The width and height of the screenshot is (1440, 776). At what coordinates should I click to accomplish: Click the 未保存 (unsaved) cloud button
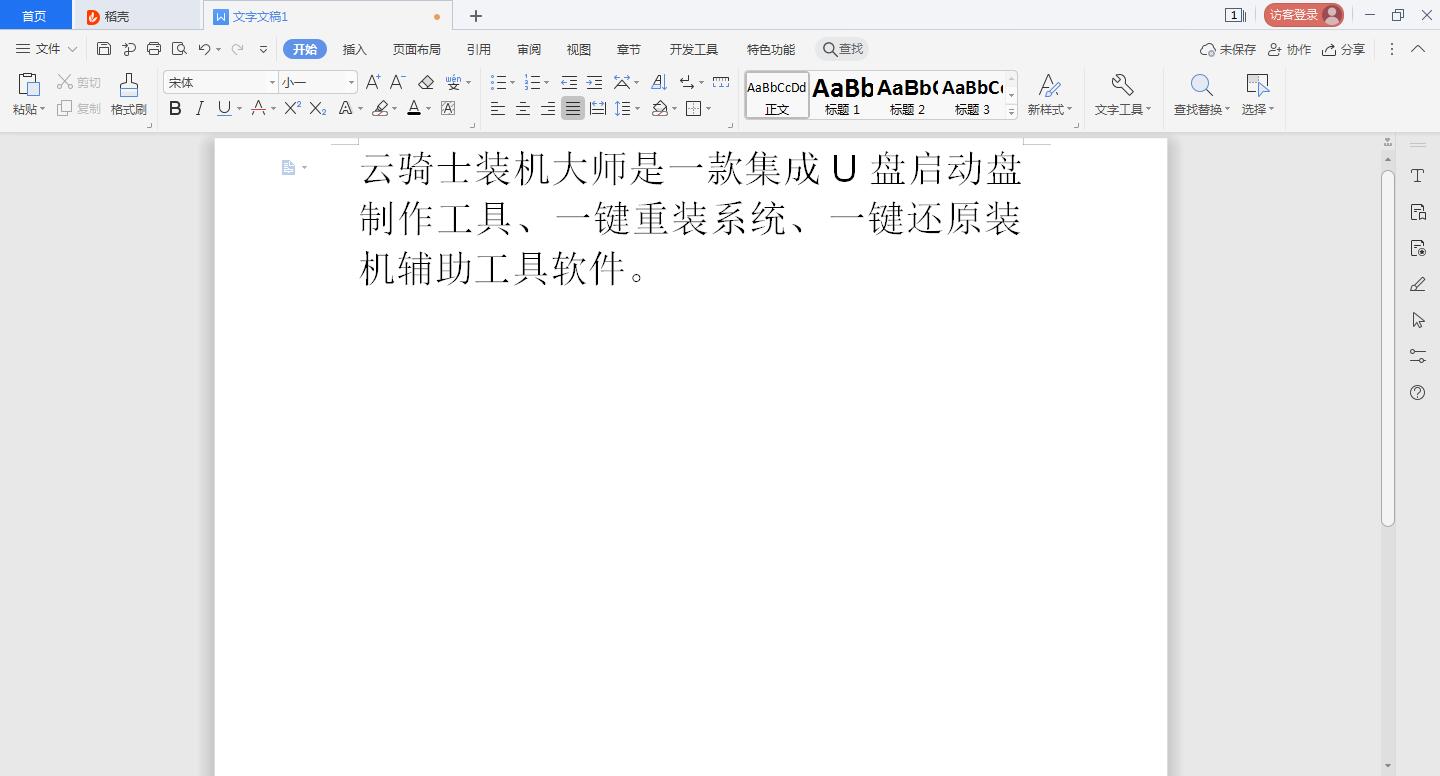pyautogui.click(x=1228, y=49)
